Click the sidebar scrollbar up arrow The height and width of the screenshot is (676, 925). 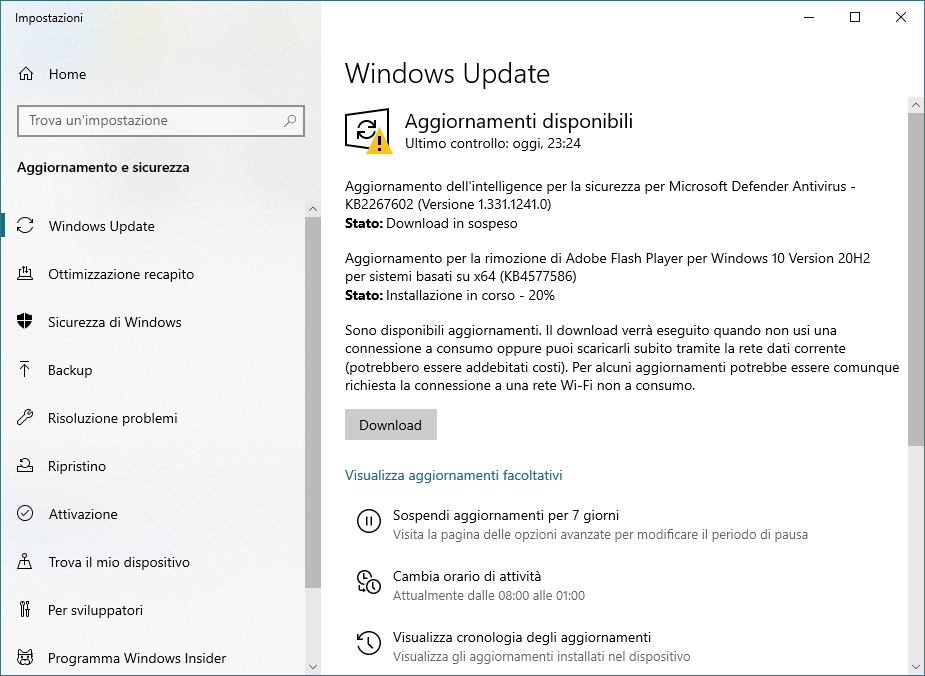[x=313, y=209]
